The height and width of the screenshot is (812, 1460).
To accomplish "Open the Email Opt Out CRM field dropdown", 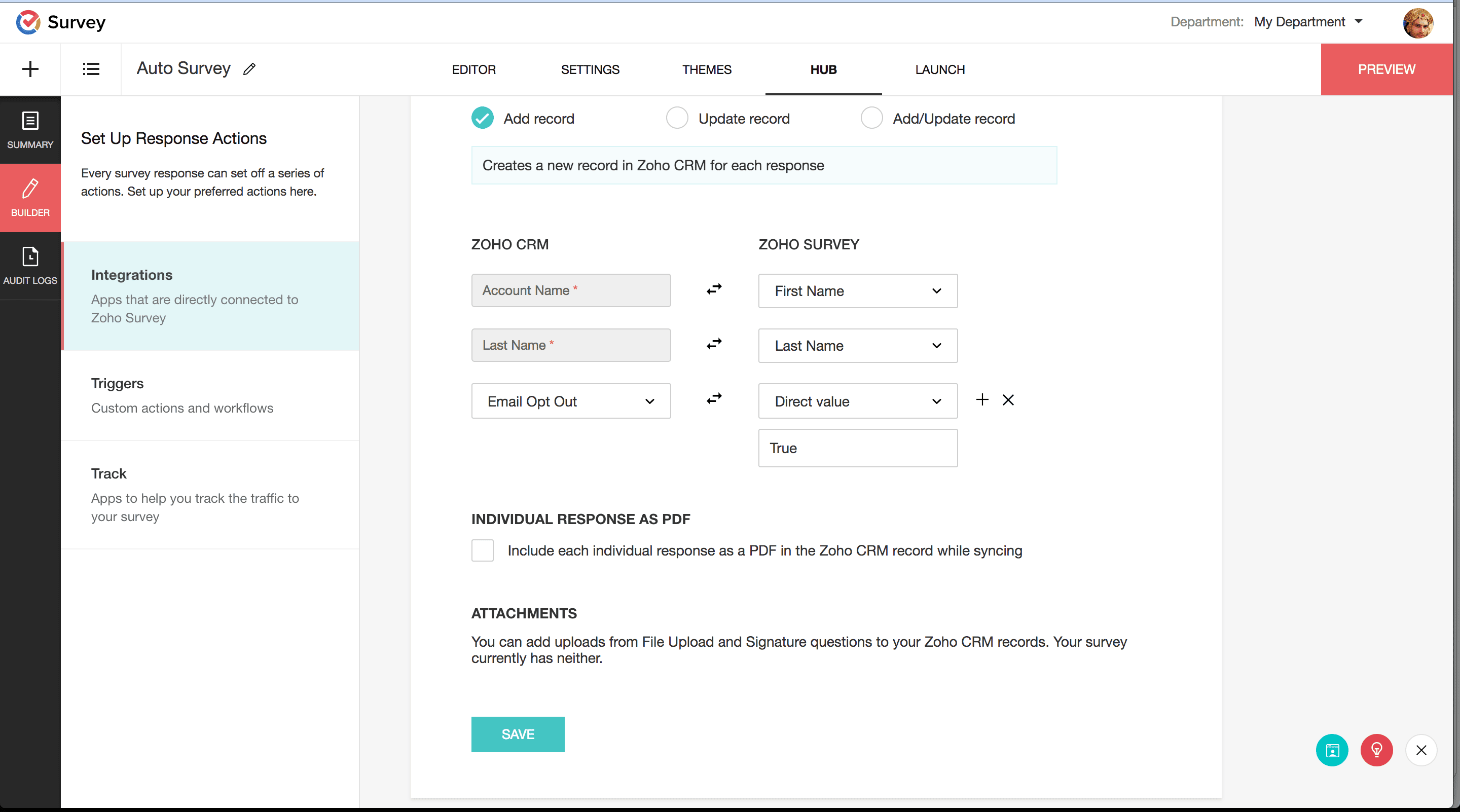I will pos(571,401).
